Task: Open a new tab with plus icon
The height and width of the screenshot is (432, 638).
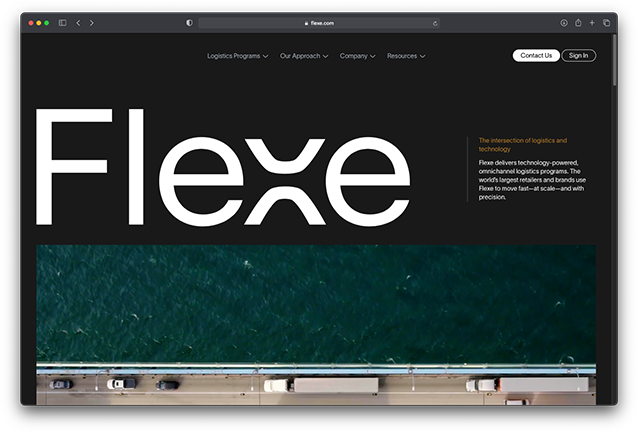Action: [592, 23]
